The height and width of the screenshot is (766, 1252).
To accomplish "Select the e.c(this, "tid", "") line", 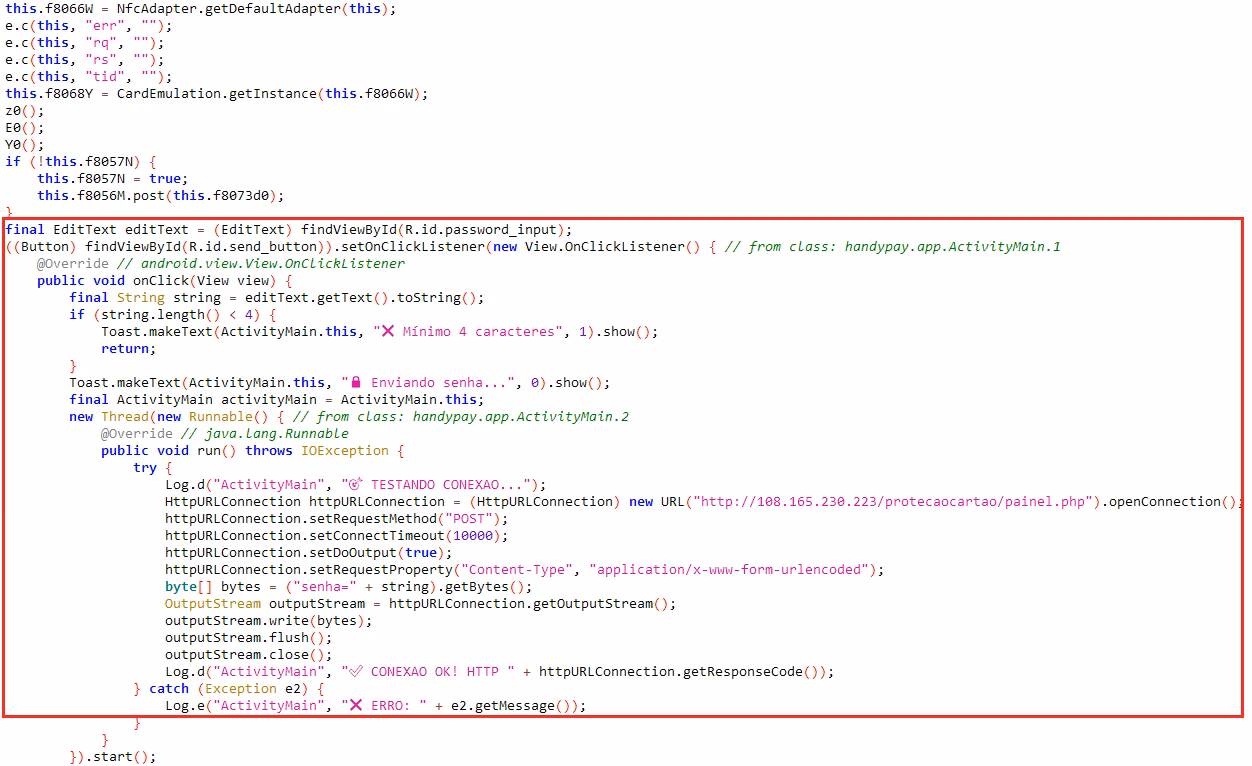I will [x=89, y=77].
